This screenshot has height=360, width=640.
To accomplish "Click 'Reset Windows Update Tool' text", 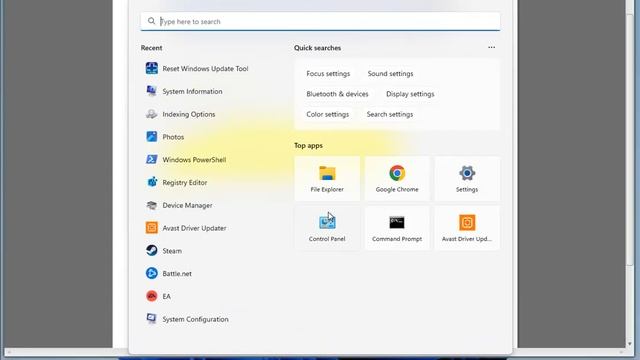I will pyautogui.click(x=205, y=69).
